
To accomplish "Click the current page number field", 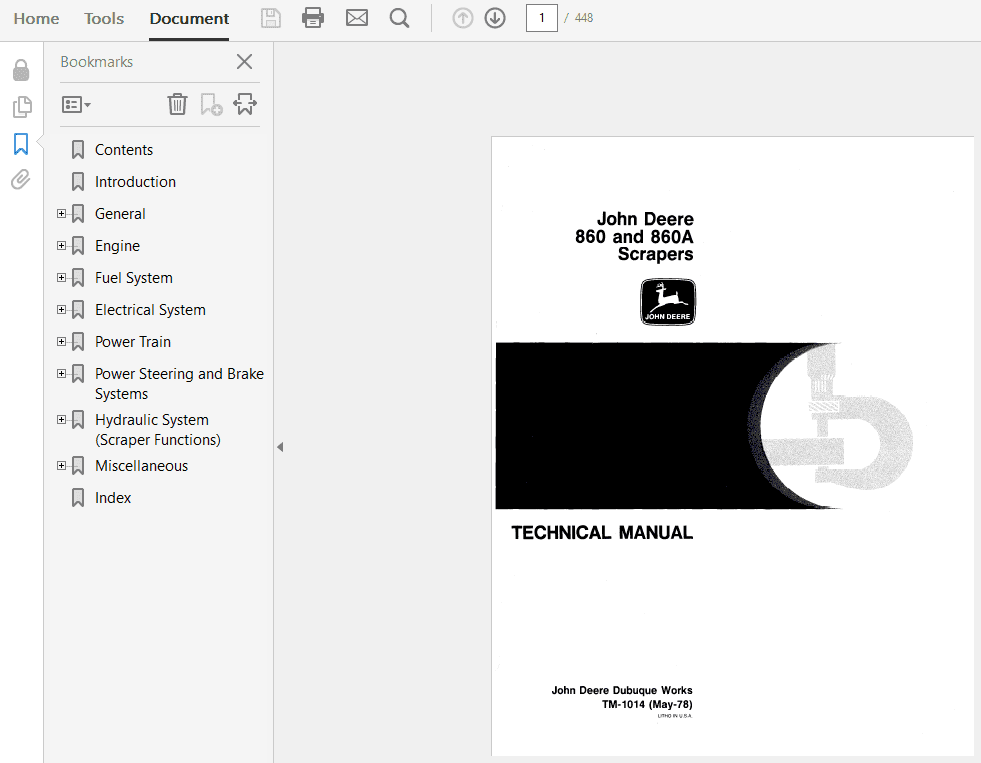I will 541,18.
